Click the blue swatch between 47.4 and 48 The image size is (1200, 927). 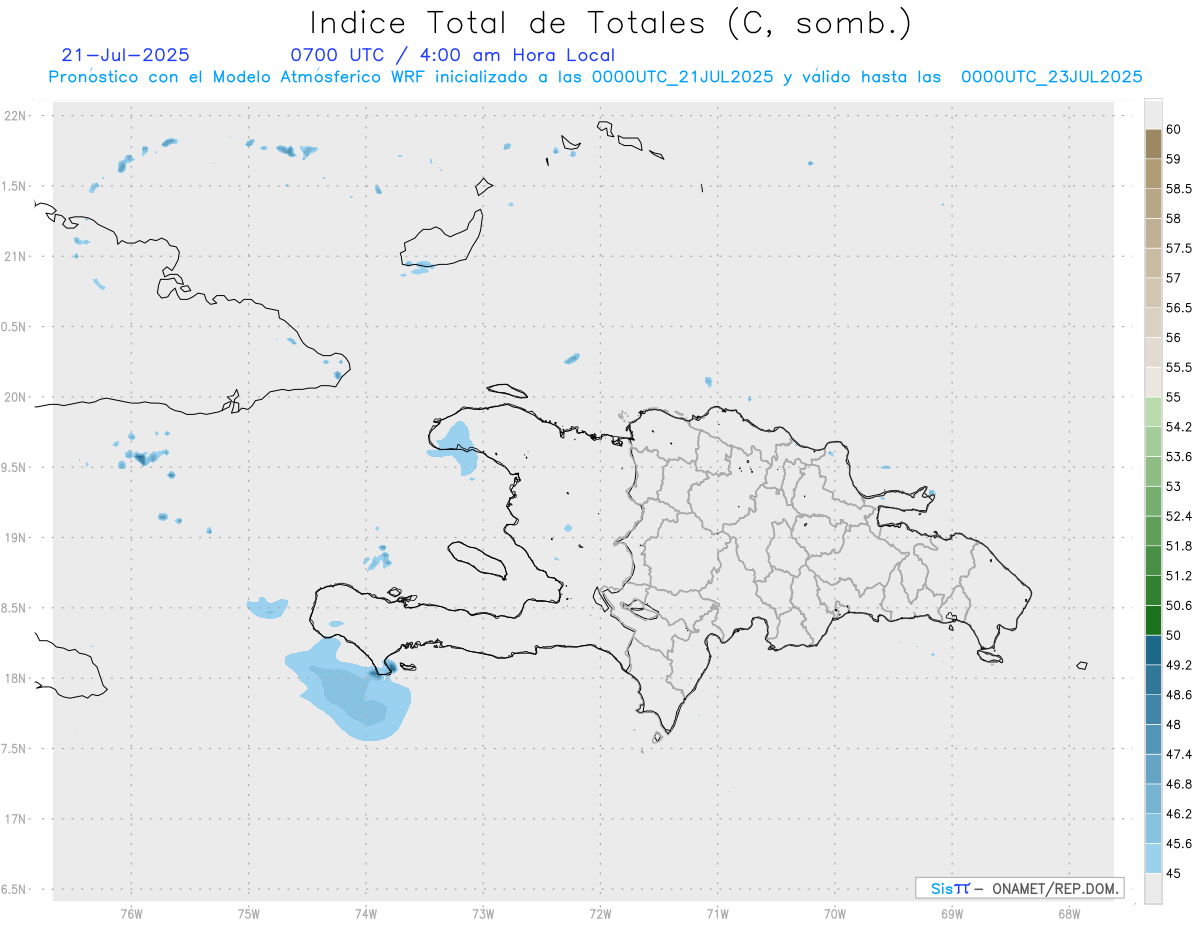point(1153,738)
